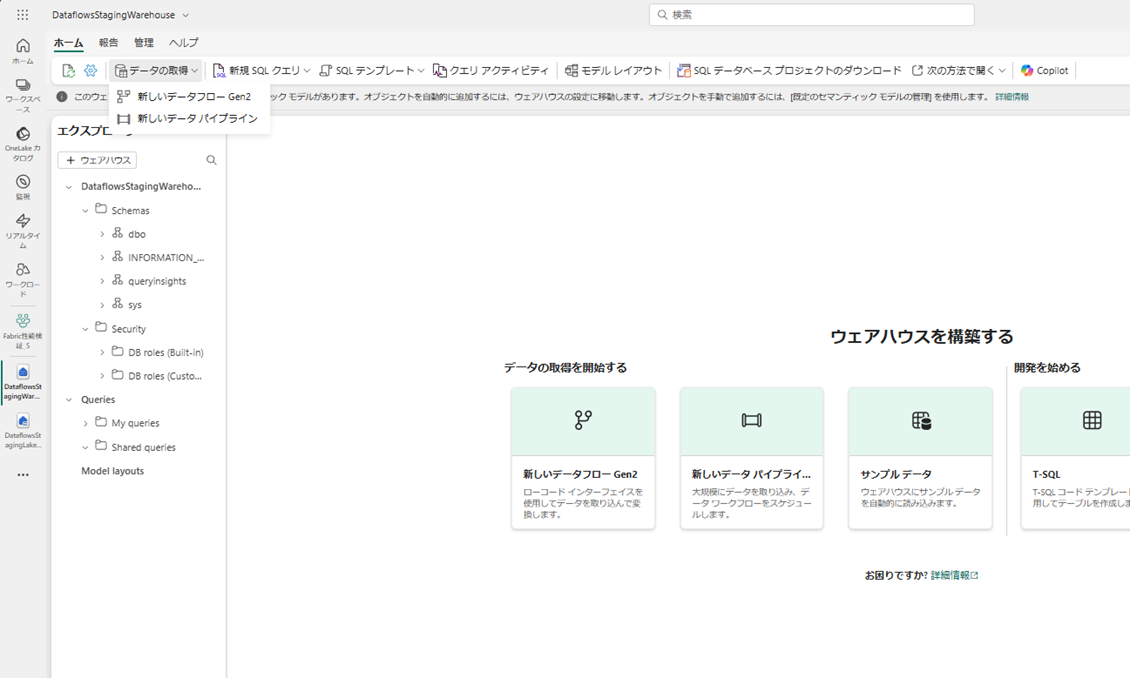The height and width of the screenshot is (678, 1130).
Task: Expand the dbo schema
Action: (x=102, y=234)
